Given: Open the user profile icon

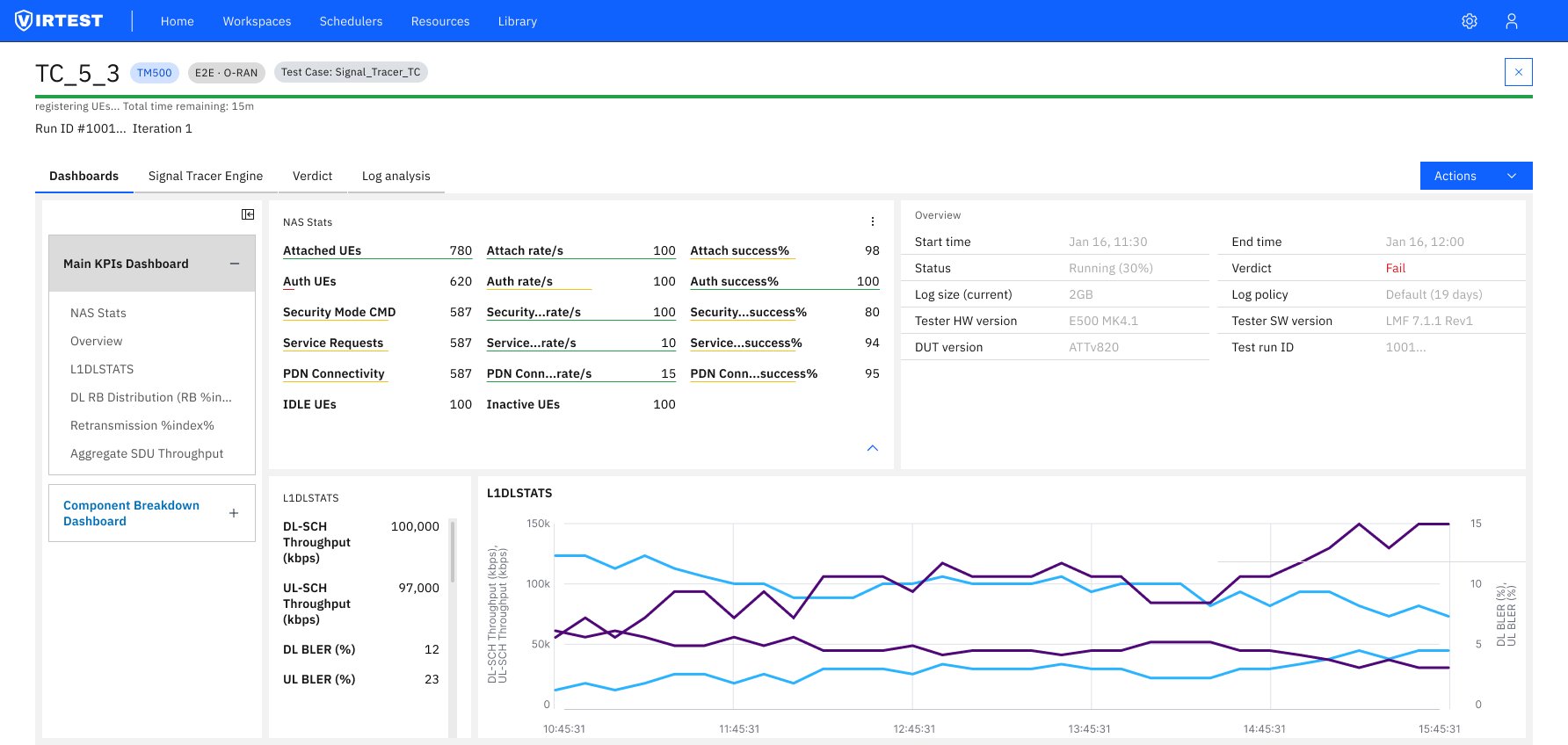Looking at the screenshot, I should 1511,21.
